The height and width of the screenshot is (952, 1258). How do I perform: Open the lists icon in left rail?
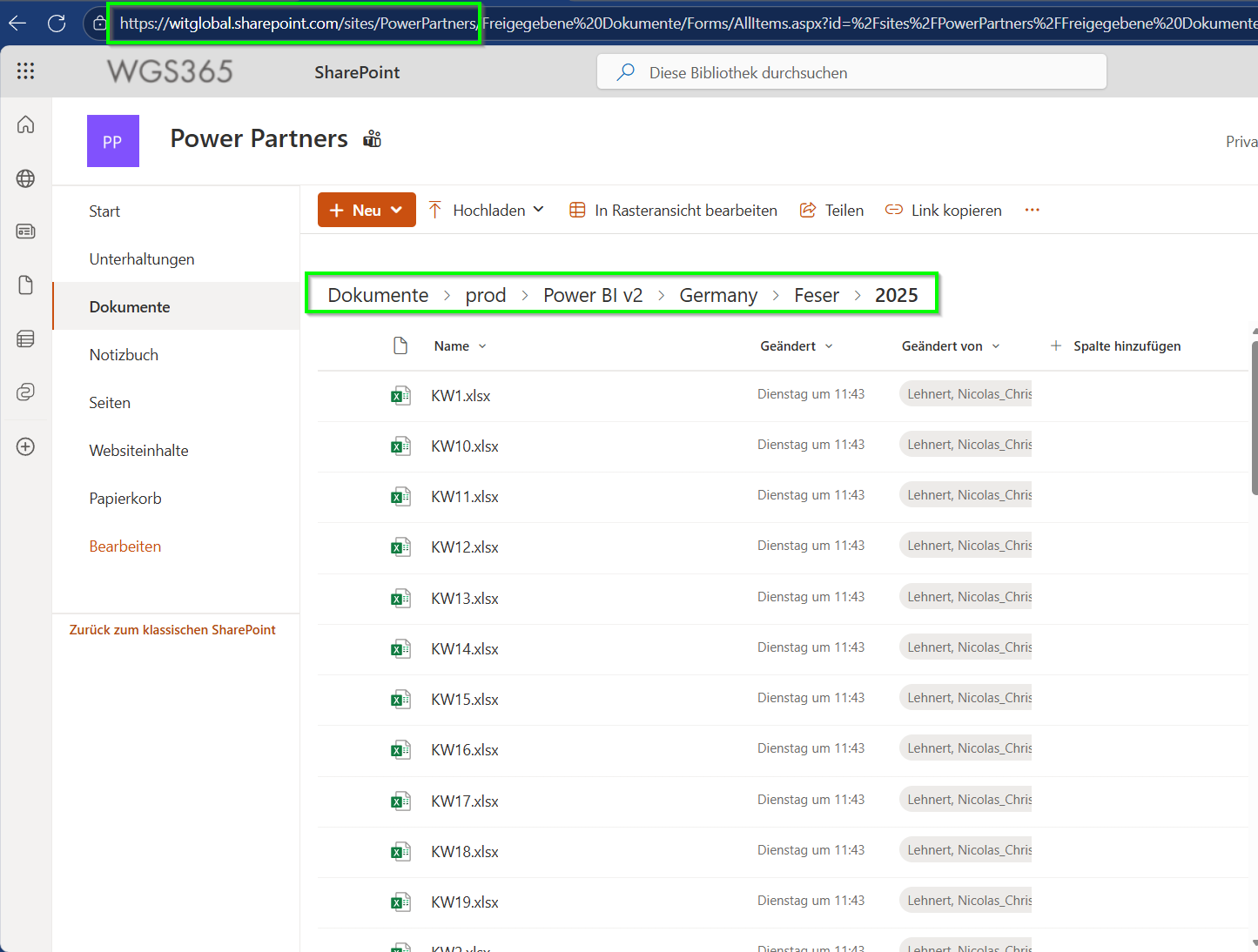pos(26,339)
